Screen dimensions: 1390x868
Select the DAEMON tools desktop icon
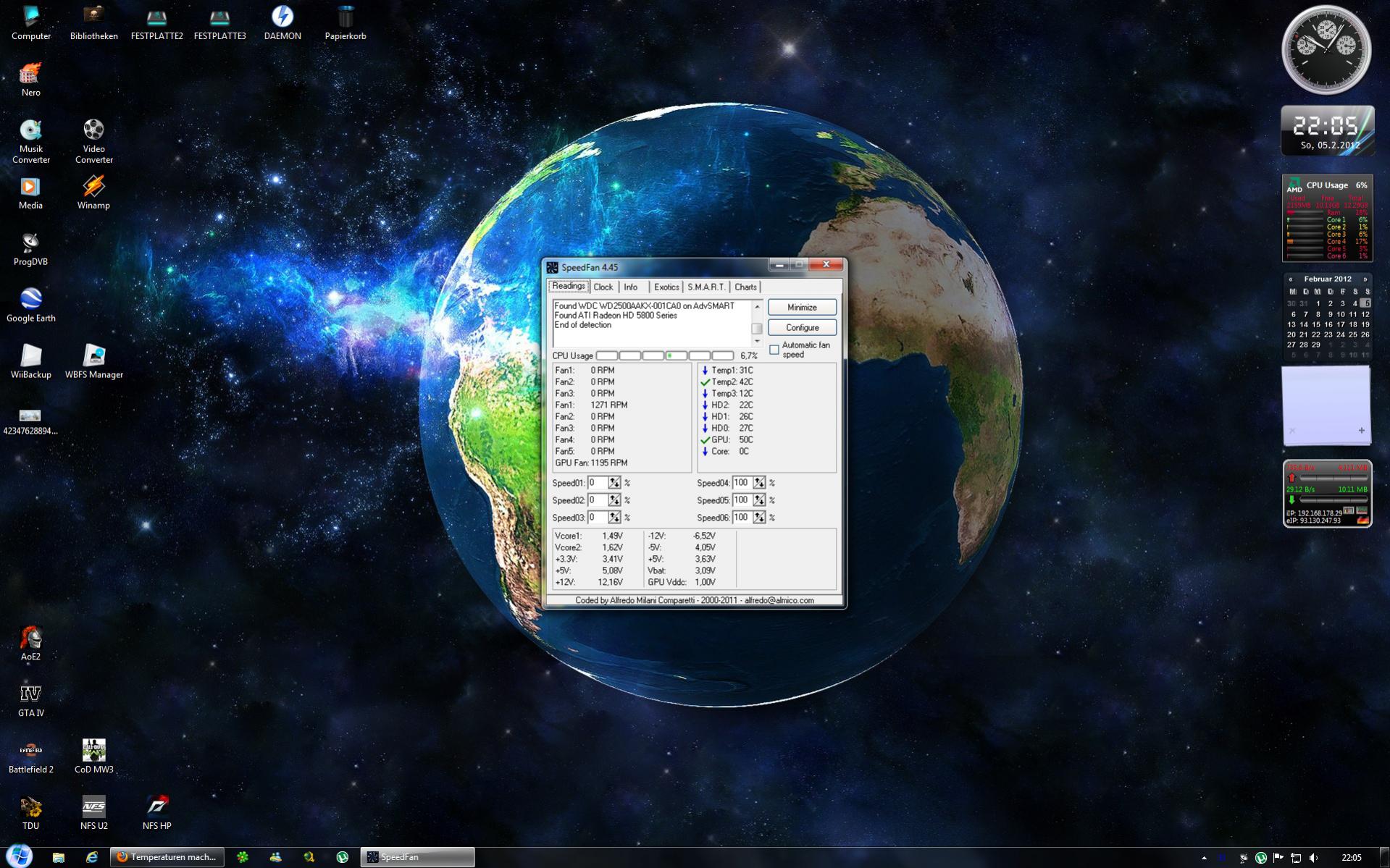coord(282,17)
